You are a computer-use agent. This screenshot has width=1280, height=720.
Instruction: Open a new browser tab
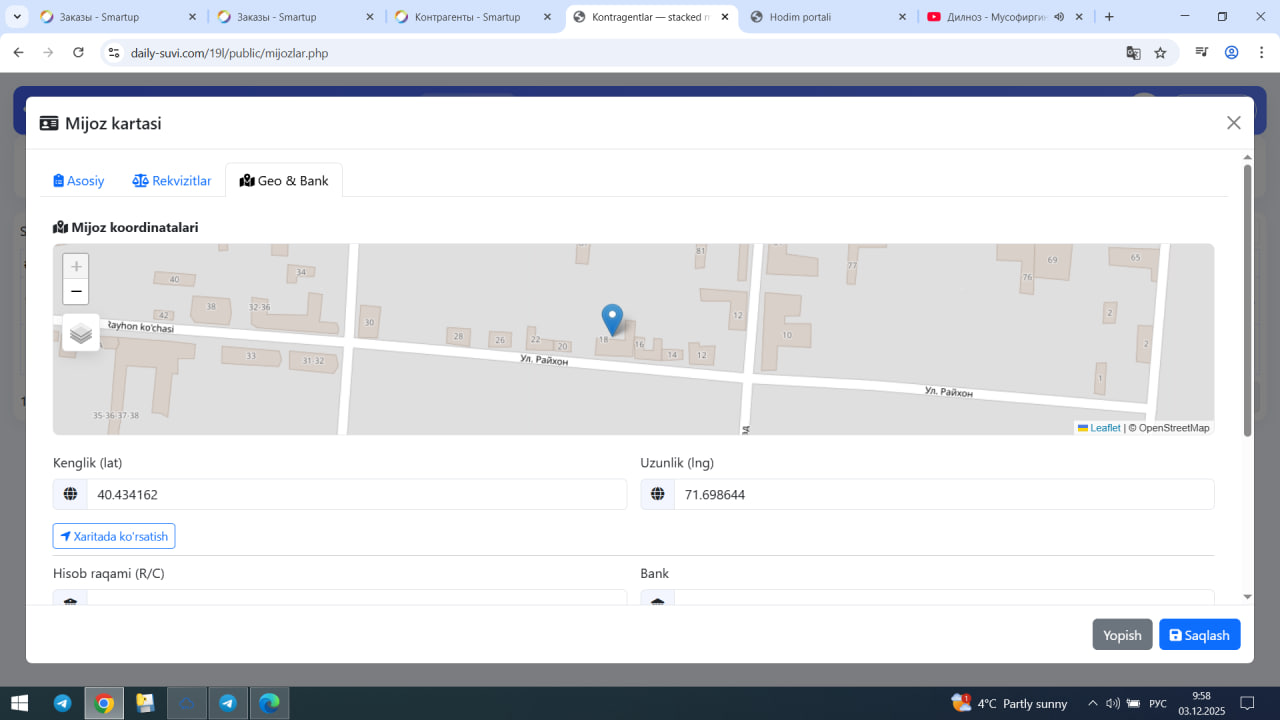coord(1109,17)
